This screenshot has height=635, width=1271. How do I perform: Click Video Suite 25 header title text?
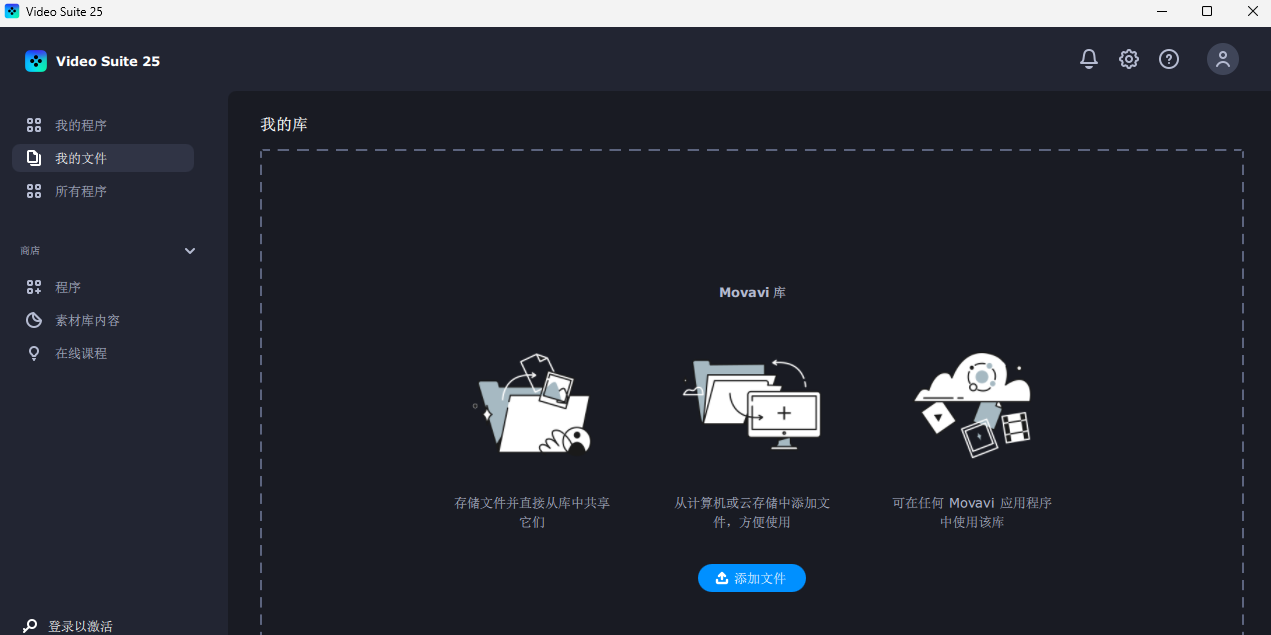pyautogui.click(x=108, y=61)
